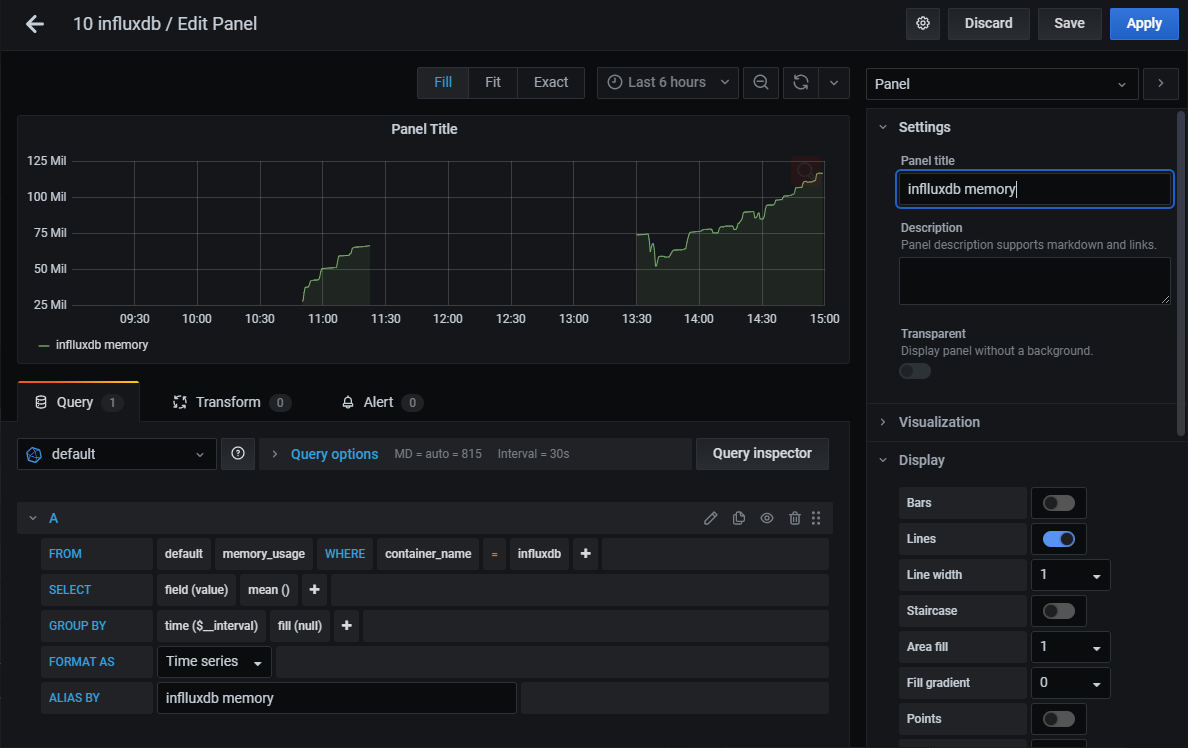This screenshot has height=748, width=1188.
Task: Add a SELECT function plus icon
Action: point(314,590)
